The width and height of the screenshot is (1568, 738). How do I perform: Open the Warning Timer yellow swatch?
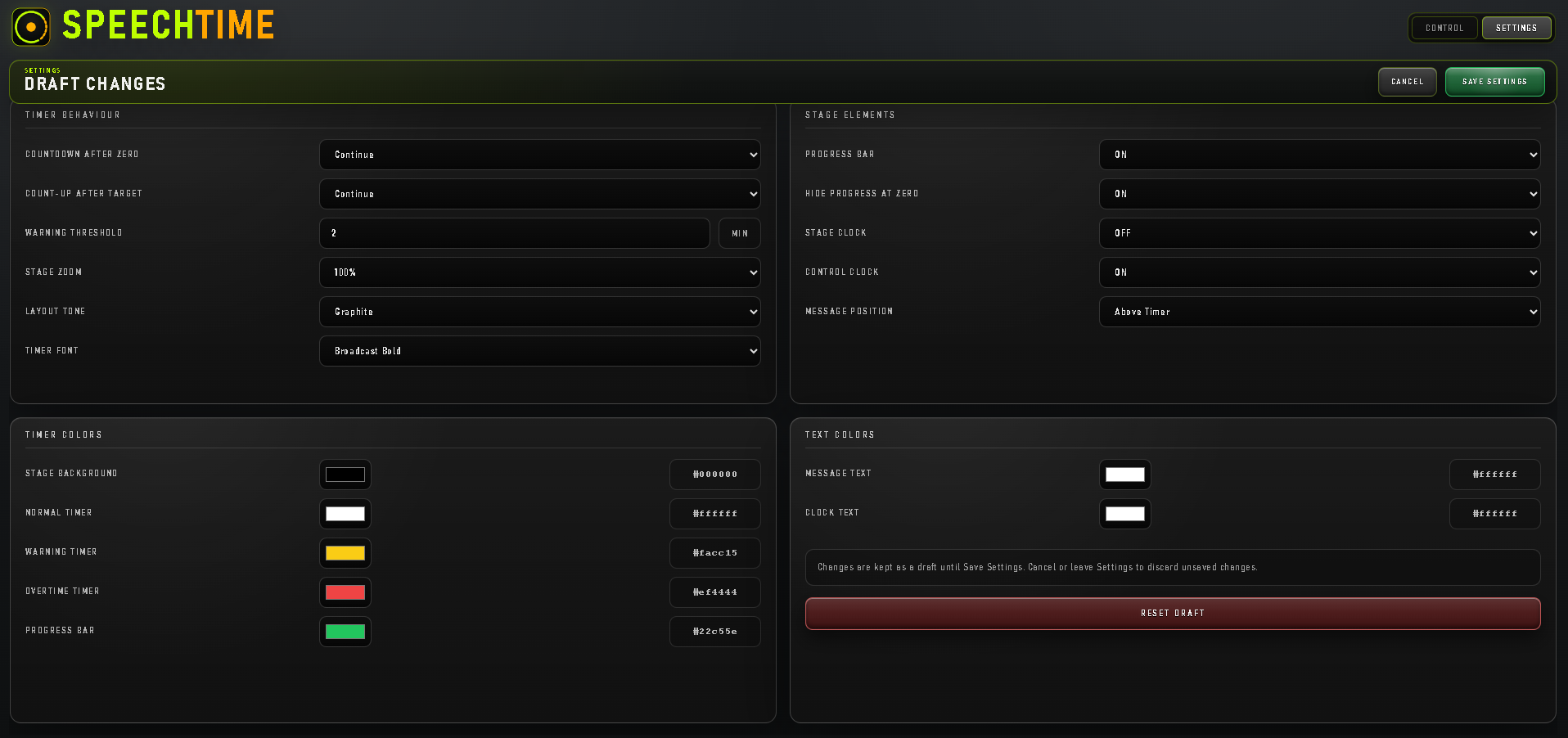pos(345,553)
